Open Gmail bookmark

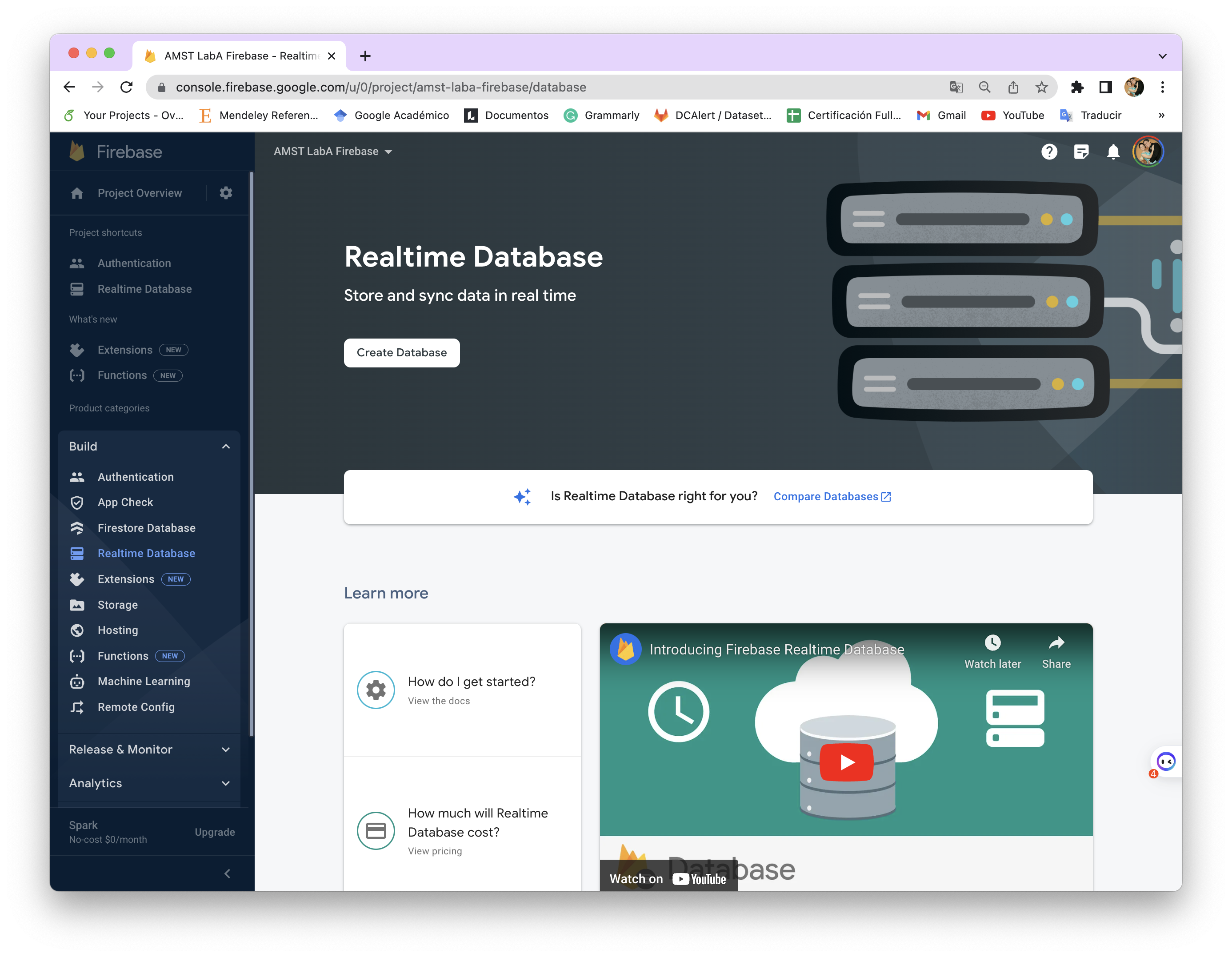point(941,115)
